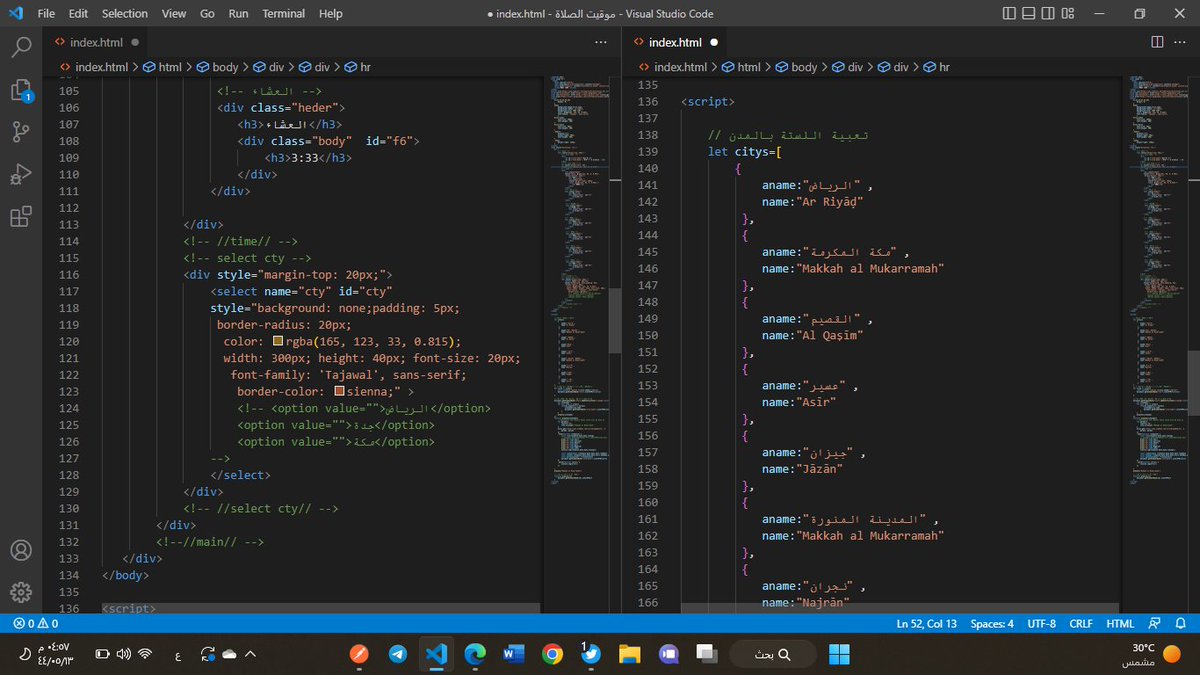This screenshot has width=1200, height=675.
Task: Change language mode from HTML in status bar
Action: [1119, 624]
